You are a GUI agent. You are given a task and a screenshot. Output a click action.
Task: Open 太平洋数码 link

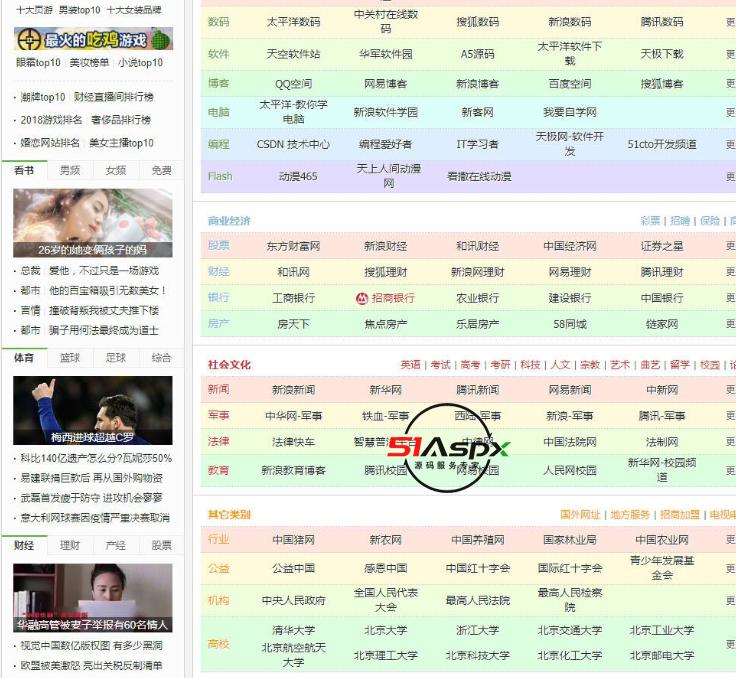point(293,22)
